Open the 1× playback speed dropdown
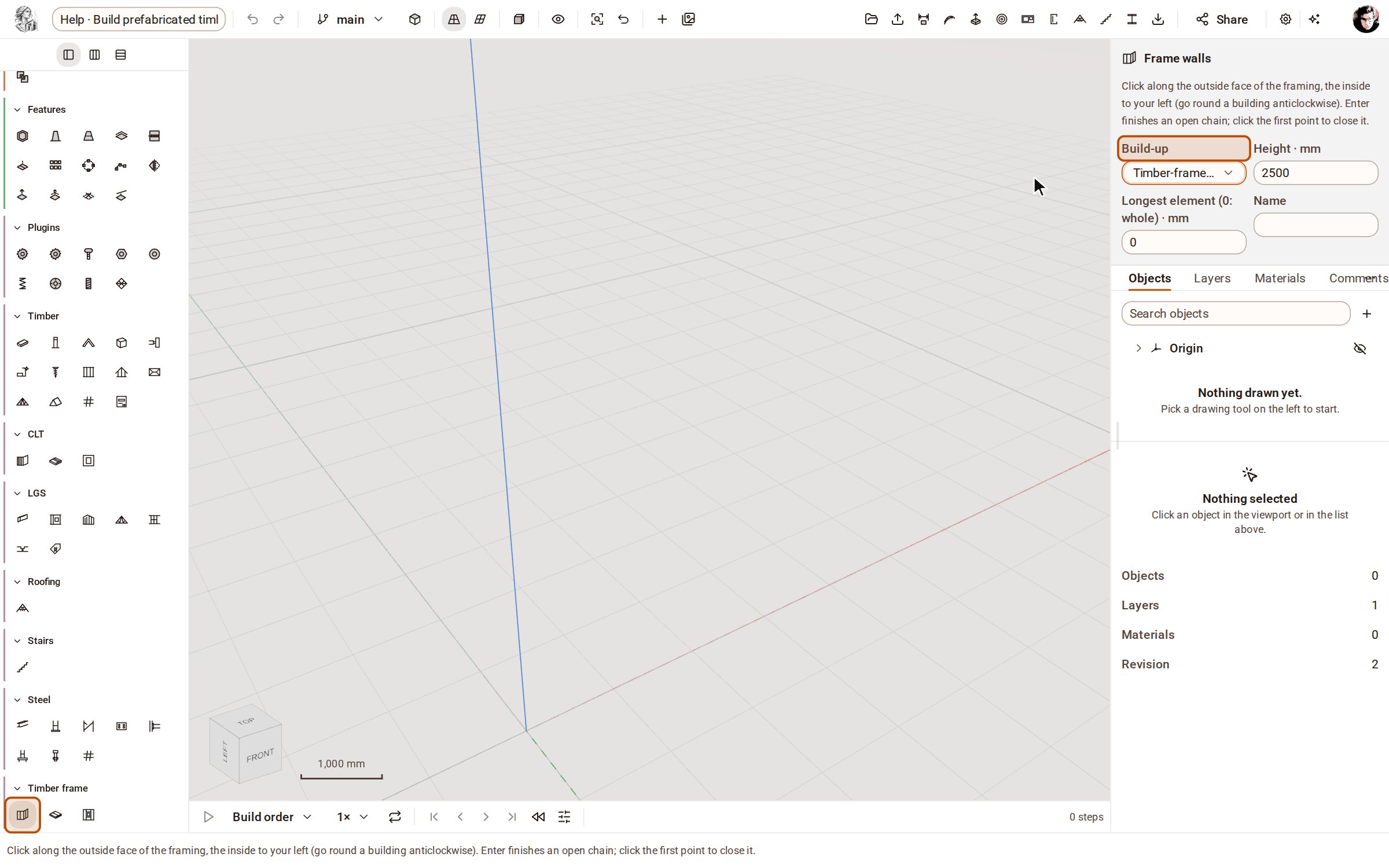 click(352, 816)
